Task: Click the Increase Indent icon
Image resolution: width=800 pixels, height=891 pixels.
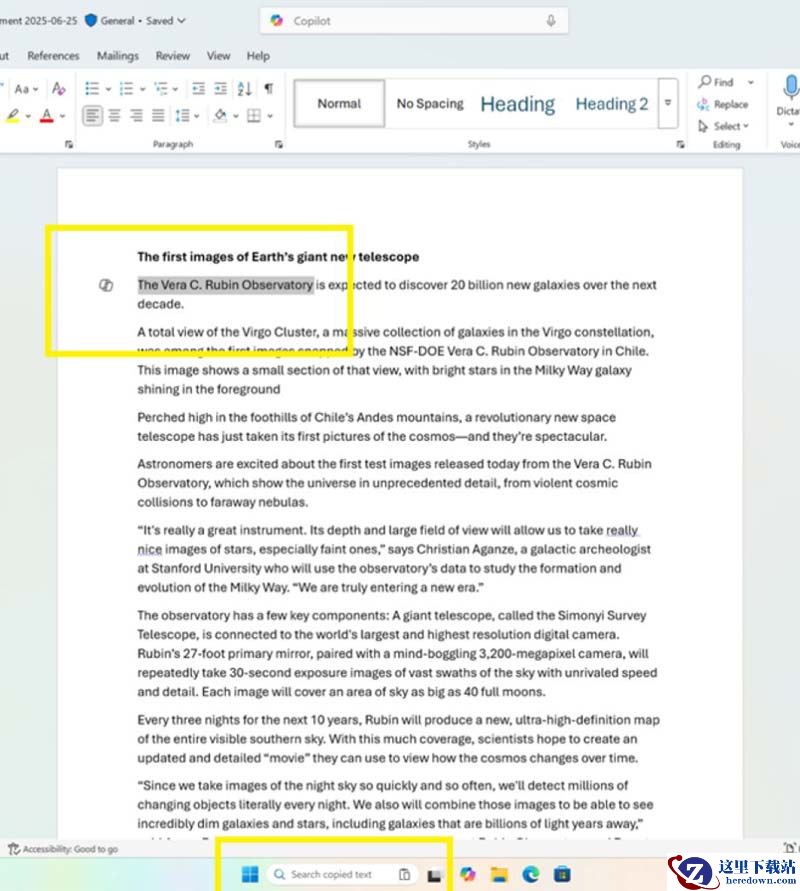Action: (x=221, y=89)
